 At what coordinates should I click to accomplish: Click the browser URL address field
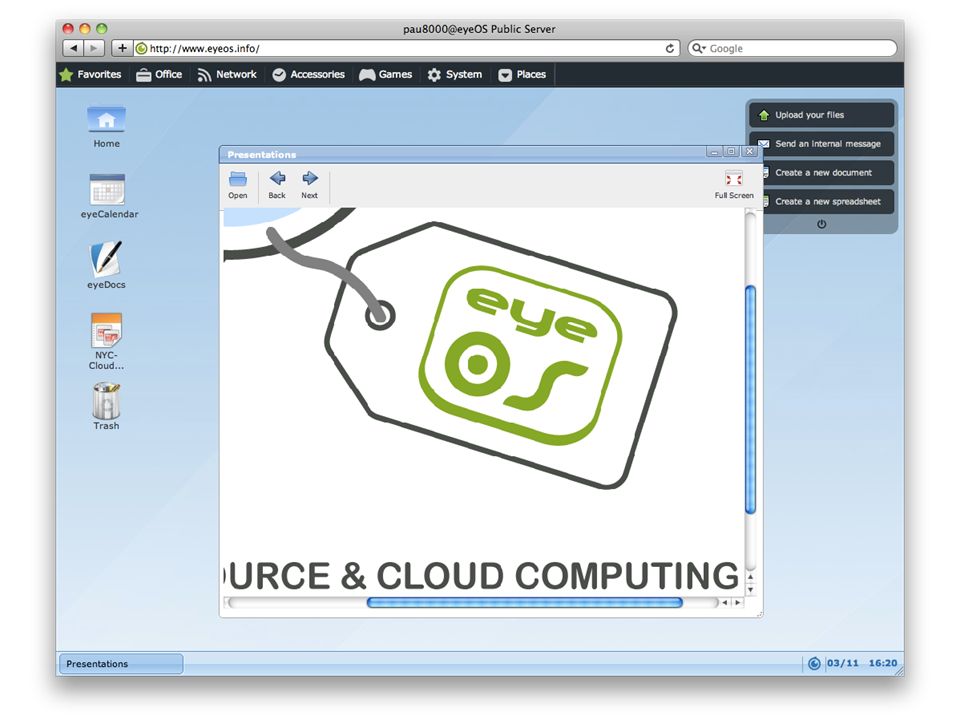407,48
